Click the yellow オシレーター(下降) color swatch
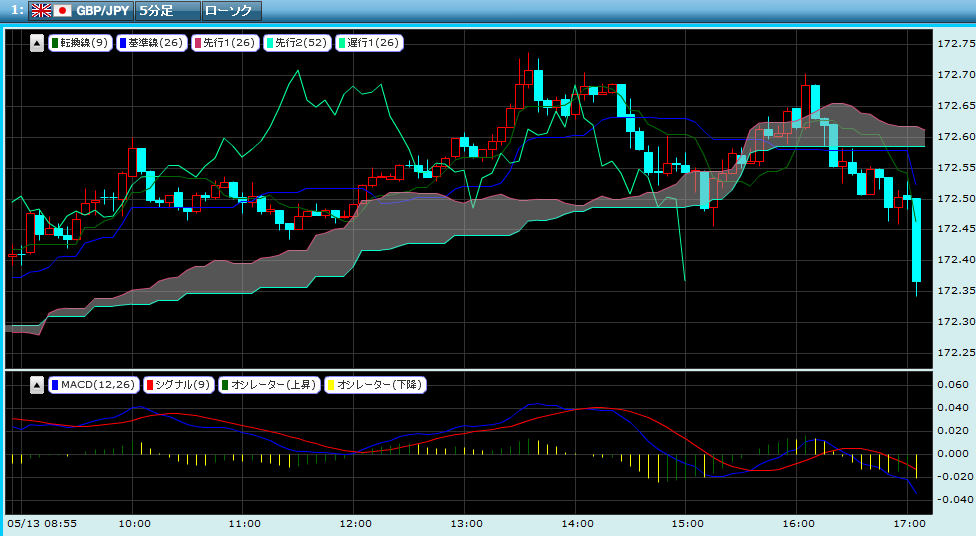The height and width of the screenshot is (536, 976). (x=331, y=385)
